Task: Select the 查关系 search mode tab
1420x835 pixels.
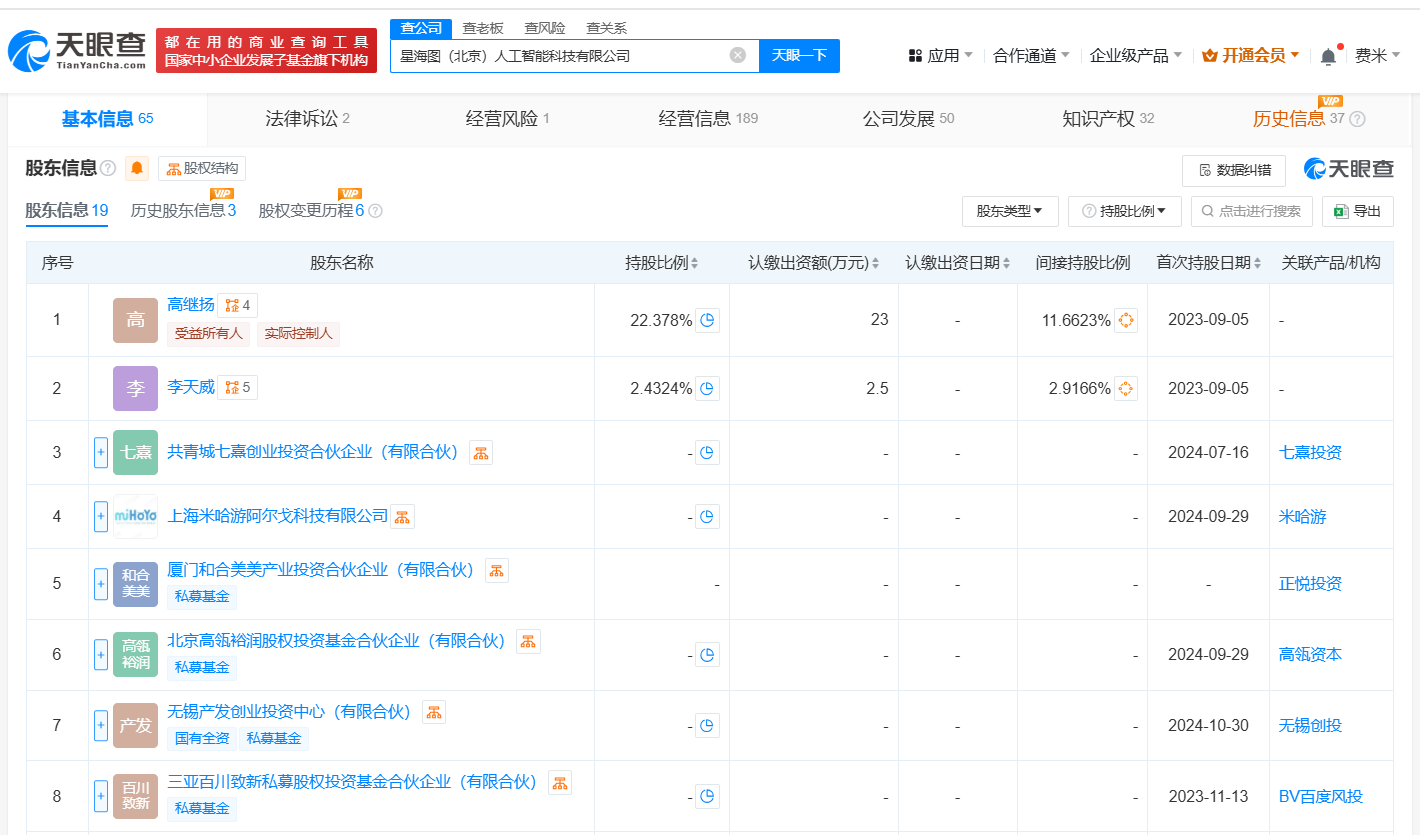Action: [606, 28]
